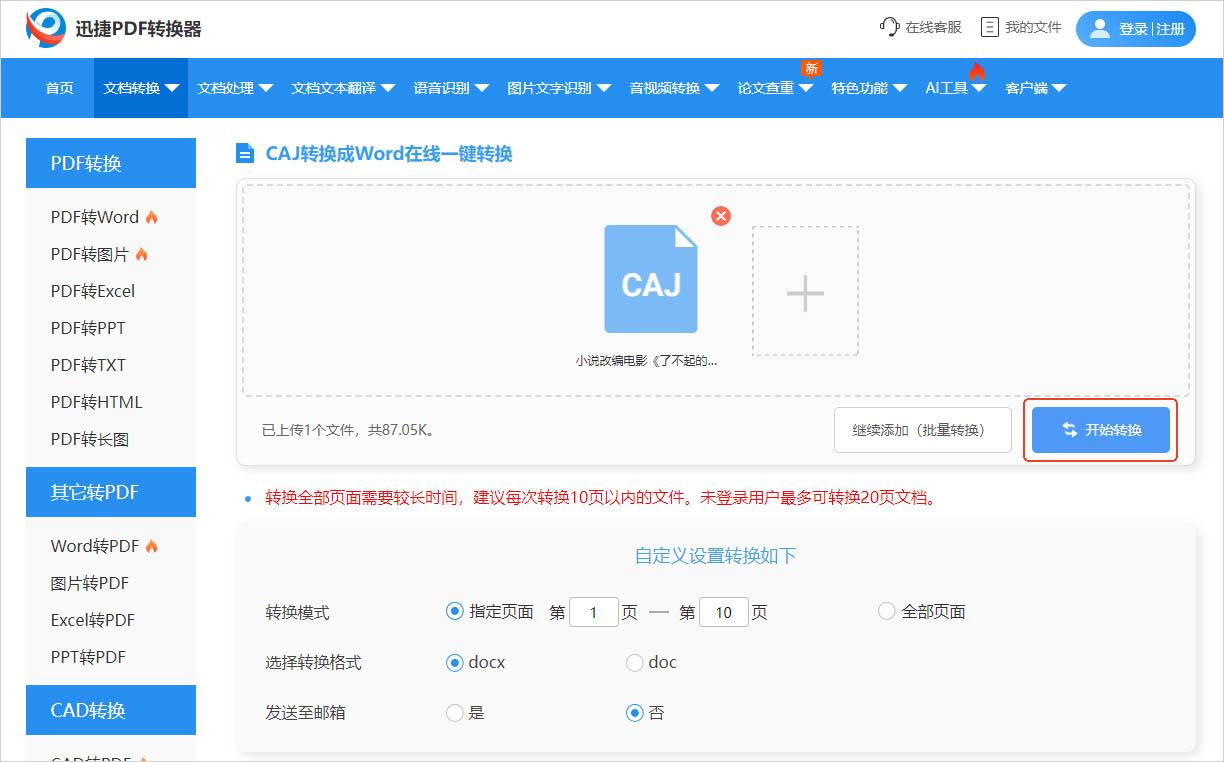Image resolution: width=1224 pixels, height=762 pixels.
Task: Click the 登录|注册 button
Action: (1135, 29)
